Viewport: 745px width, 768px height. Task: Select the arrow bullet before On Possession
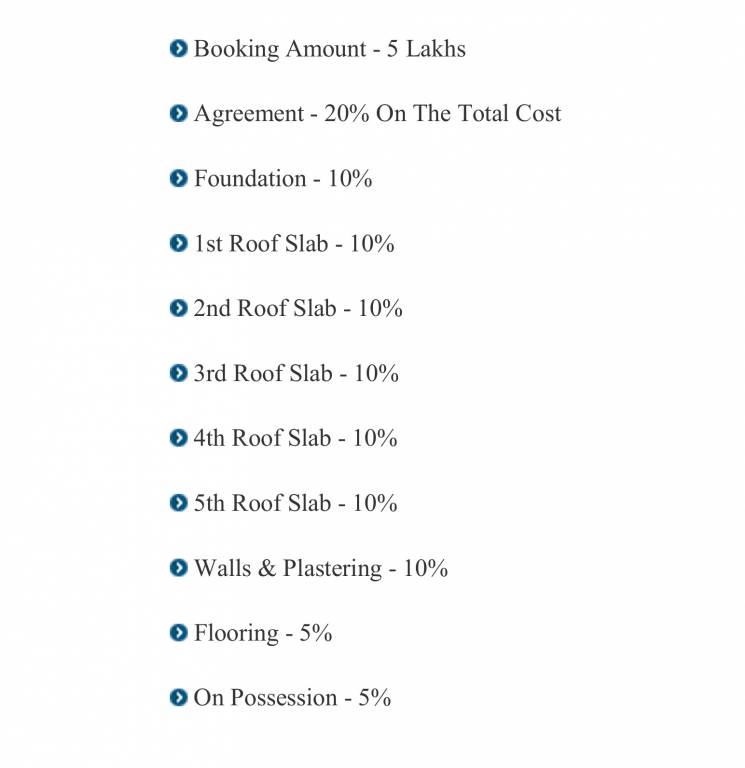pos(179,698)
